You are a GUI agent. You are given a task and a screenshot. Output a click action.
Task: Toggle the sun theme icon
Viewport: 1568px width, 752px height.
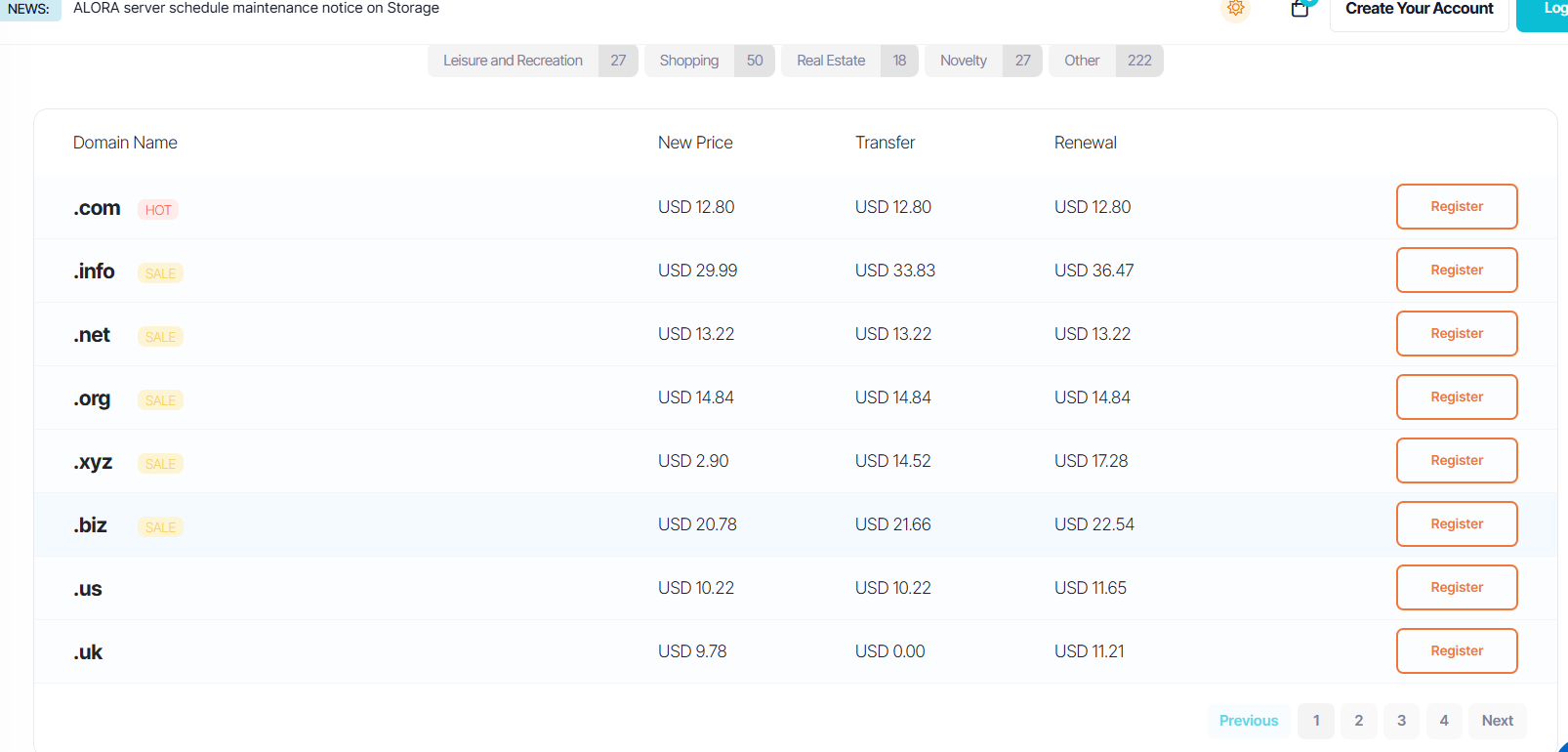(1235, 9)
